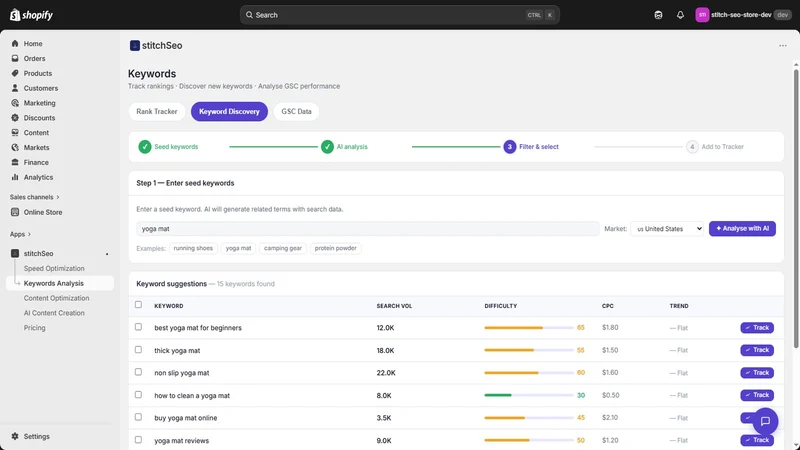Open Speed Optimization in stitchSeo menu
The width and height of the screenshot is (800, 450).
click(x=54, y=268)
